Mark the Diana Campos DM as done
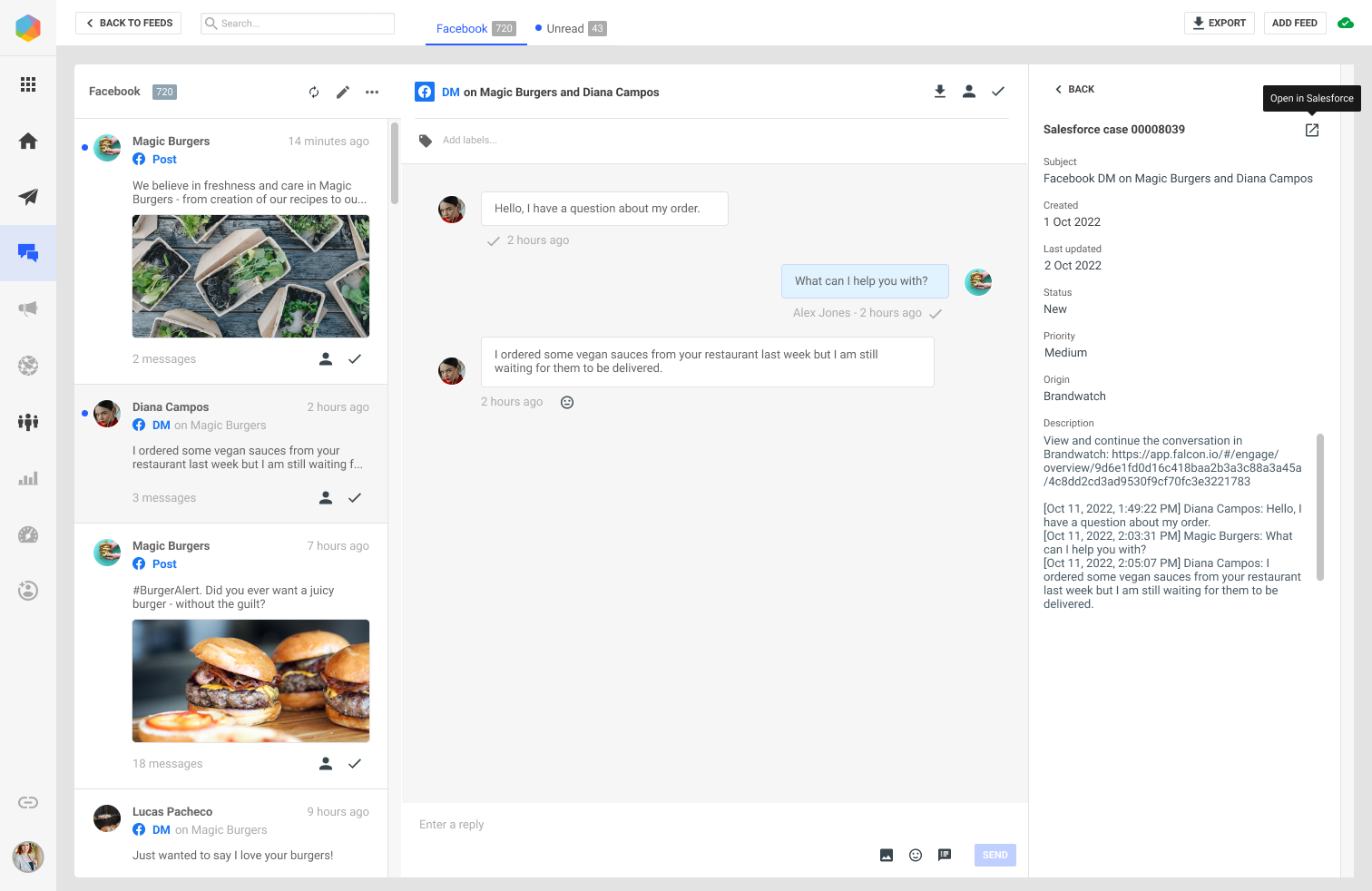 click(x=355, y=498)
